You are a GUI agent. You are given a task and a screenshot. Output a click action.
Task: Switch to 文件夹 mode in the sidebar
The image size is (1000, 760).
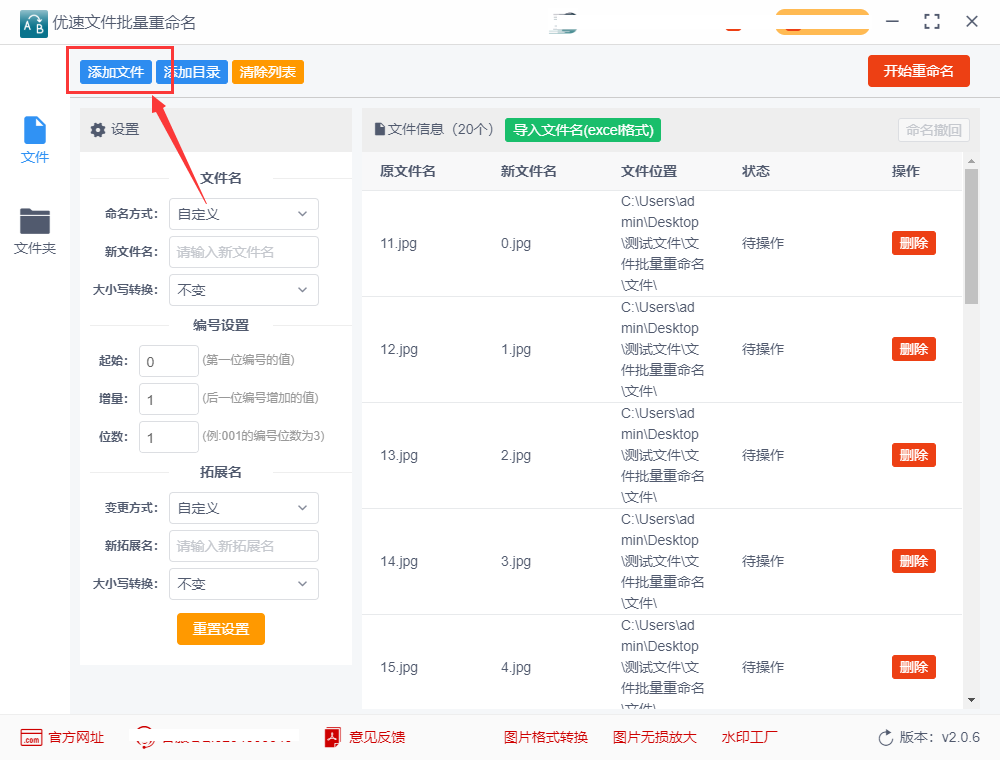click(34, 231)
